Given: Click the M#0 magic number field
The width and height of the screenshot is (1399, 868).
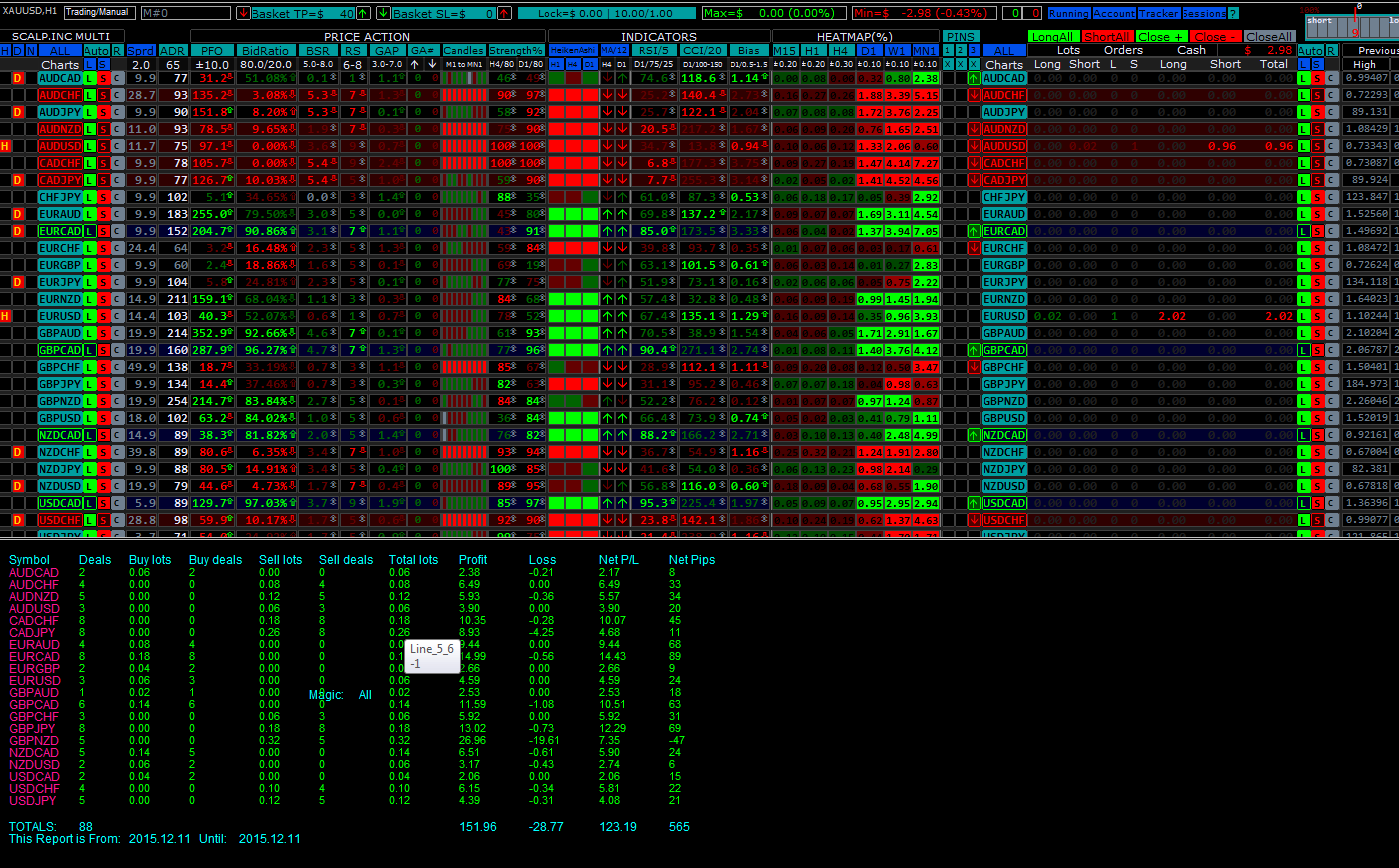Looking at the screenshot, I should [x=186, y=14].
